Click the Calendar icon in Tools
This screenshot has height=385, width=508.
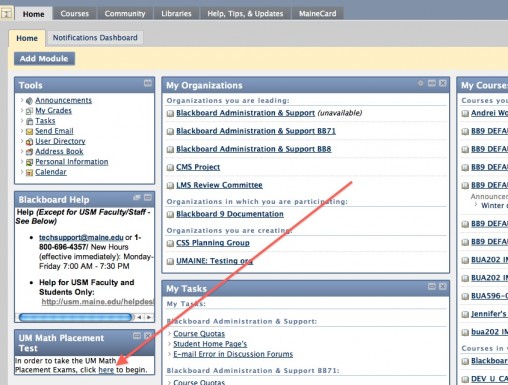pos(29,172)
